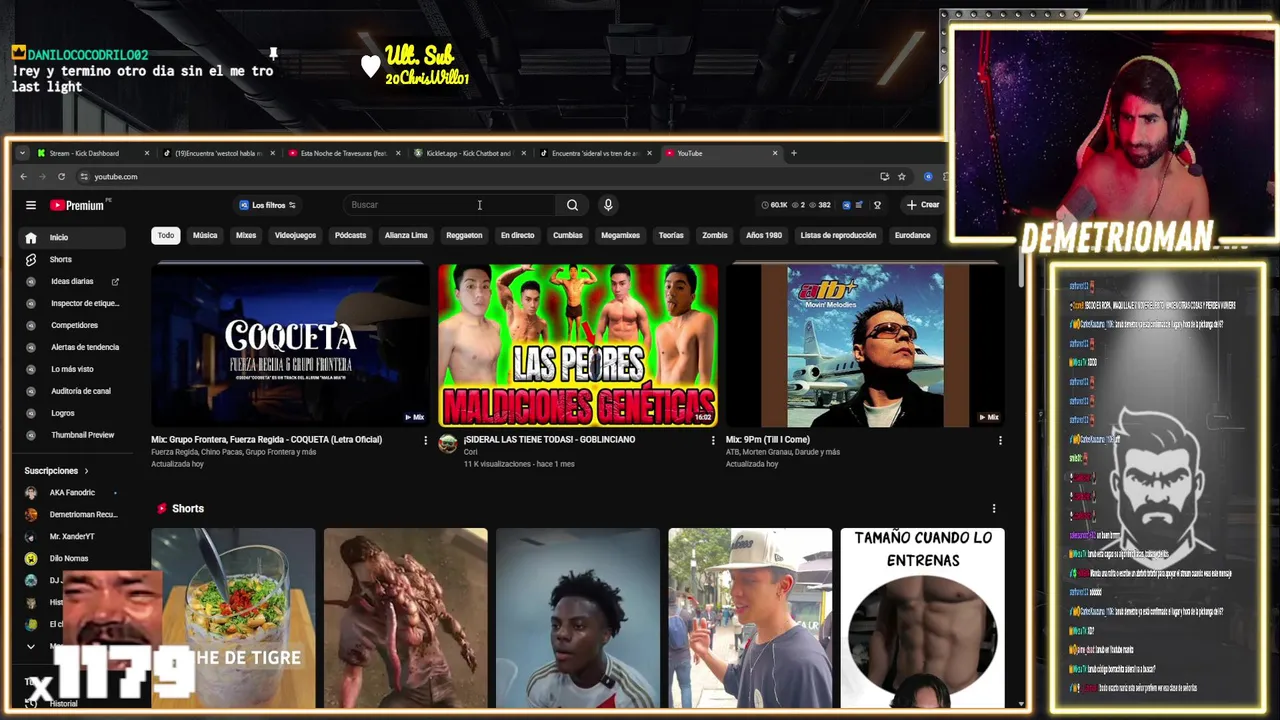Open the Tamaño cuando lo entrenas short
Image resolution: width=1280 pixels, height=720 pixels.
922,618
